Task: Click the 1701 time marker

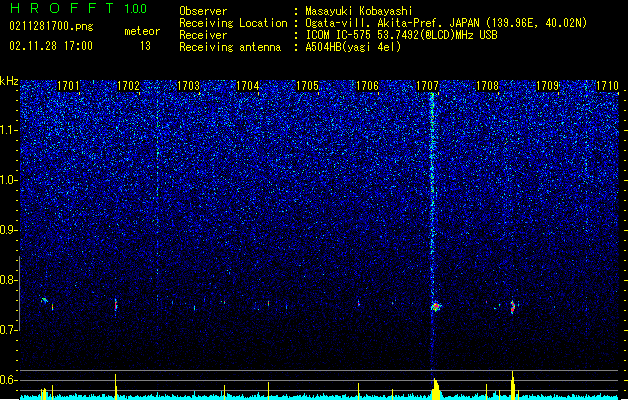Action: point(68,86)
